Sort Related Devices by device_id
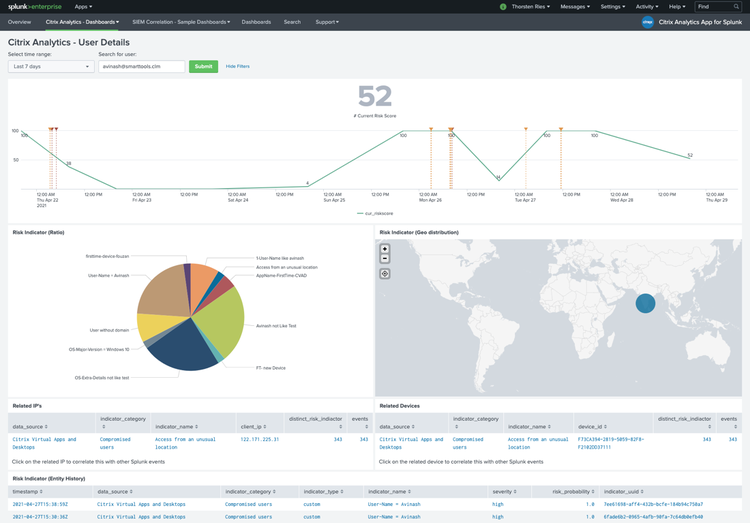The image size is (750, 523). pyautogui.click(x=592, y=426)
